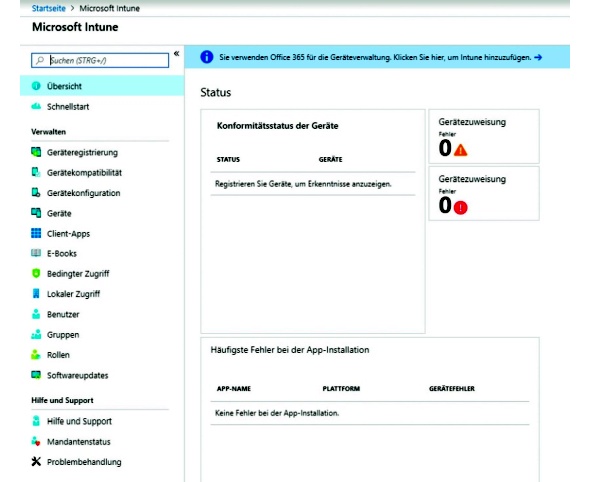Viewport: 590px width, 482px height.
Task: Click the Konformitätsstatus der Geräte heading
Action: click(277, 126)
